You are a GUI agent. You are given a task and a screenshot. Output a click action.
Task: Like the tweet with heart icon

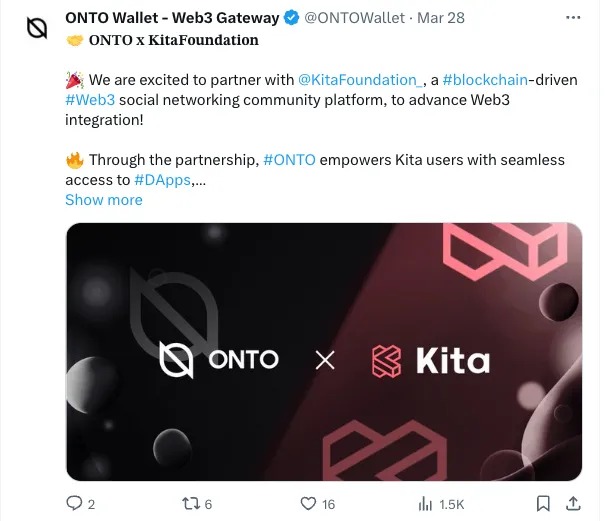pyautogui.click(x=309, y=503)
